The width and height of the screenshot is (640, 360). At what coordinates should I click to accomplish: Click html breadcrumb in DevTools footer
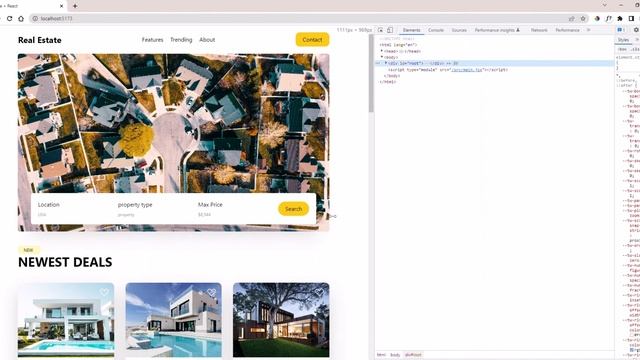pos(381,355)
